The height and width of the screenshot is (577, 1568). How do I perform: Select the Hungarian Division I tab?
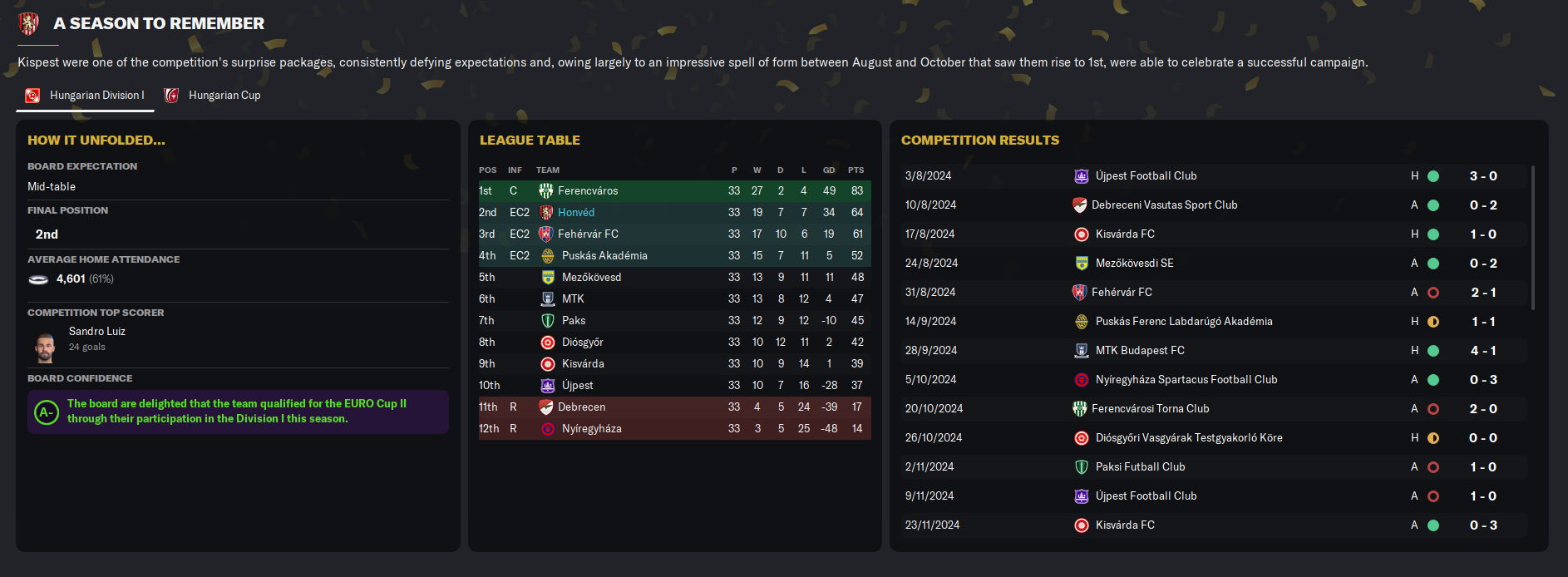pyautogui.click(x=96, y=96)
